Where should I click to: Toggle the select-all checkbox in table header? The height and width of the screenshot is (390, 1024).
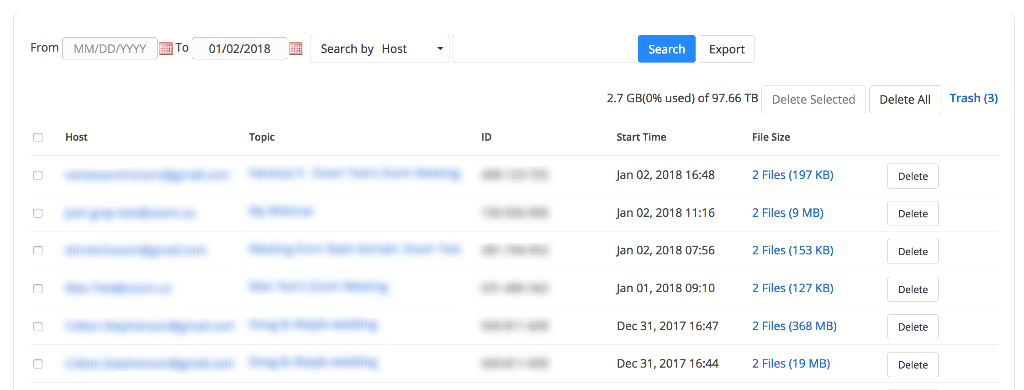pyautogui.click(x=38, y=138)
